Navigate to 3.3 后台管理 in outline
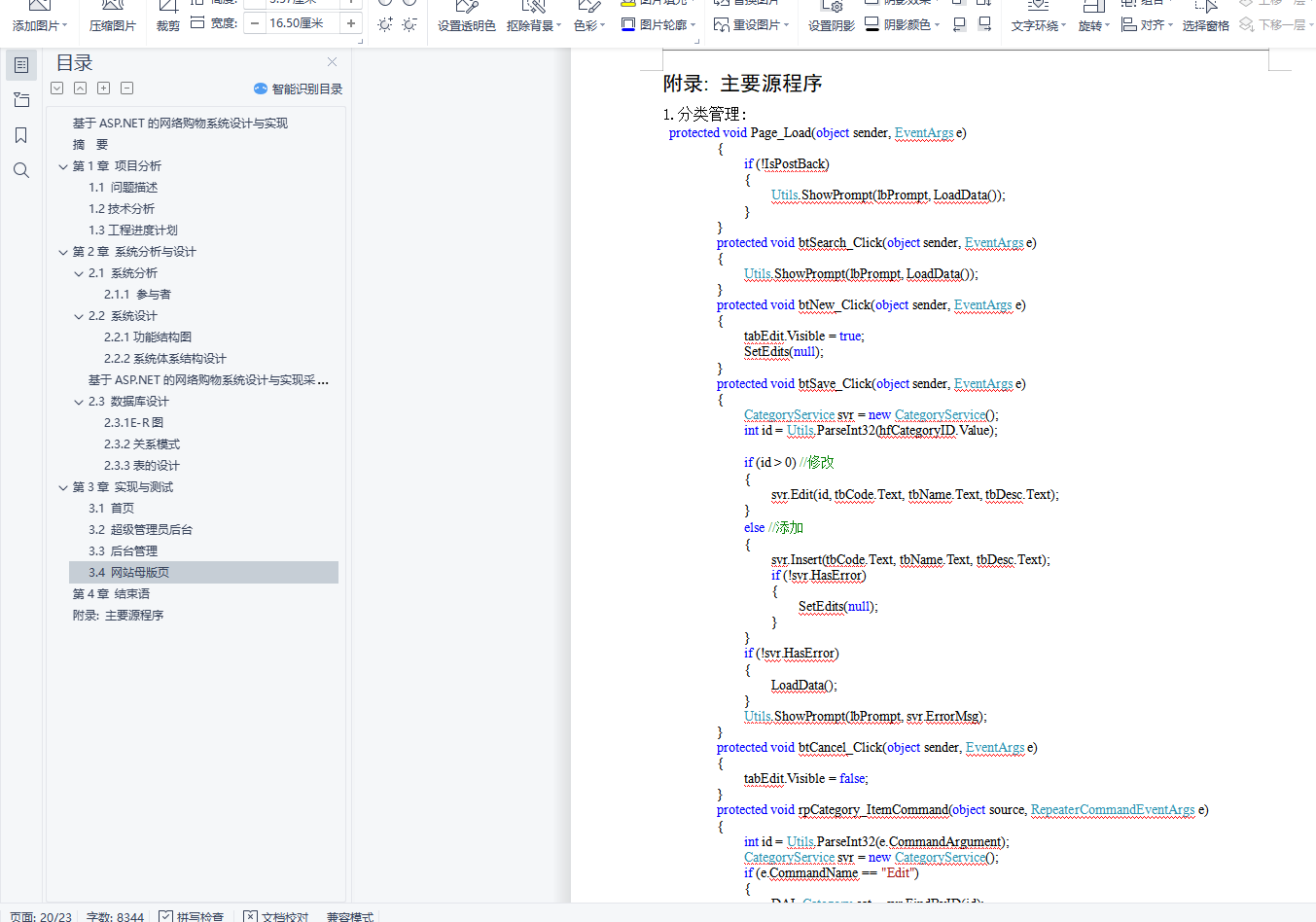 [123, 551]
